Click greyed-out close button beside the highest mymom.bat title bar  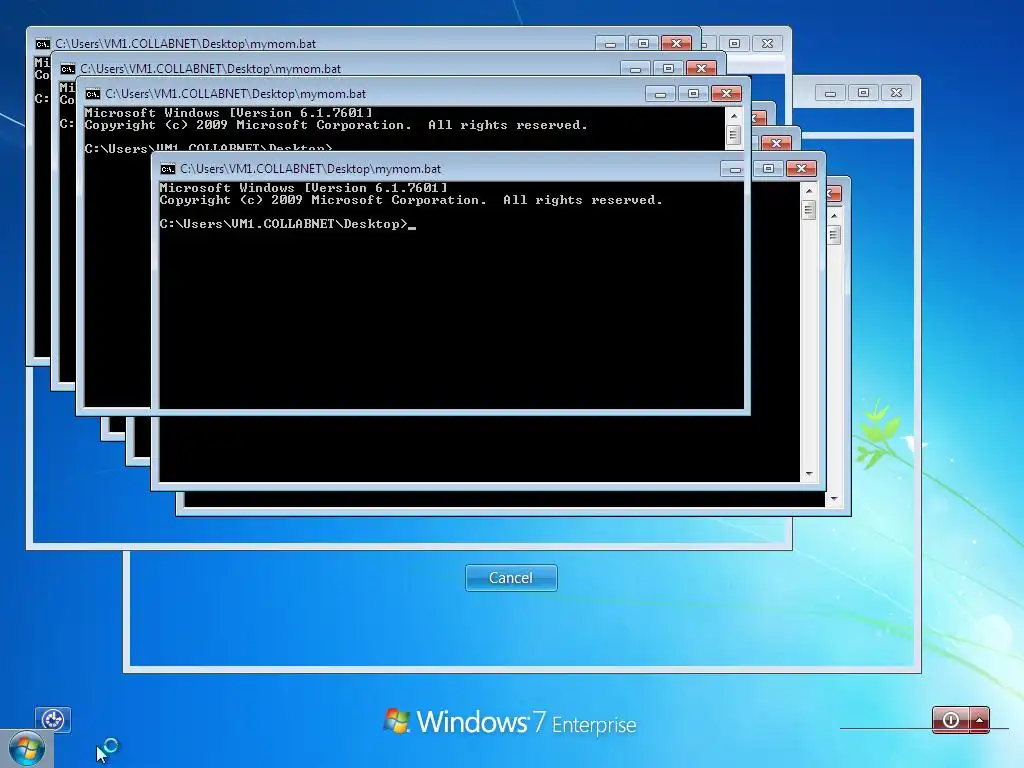click(x=767, y=44)
